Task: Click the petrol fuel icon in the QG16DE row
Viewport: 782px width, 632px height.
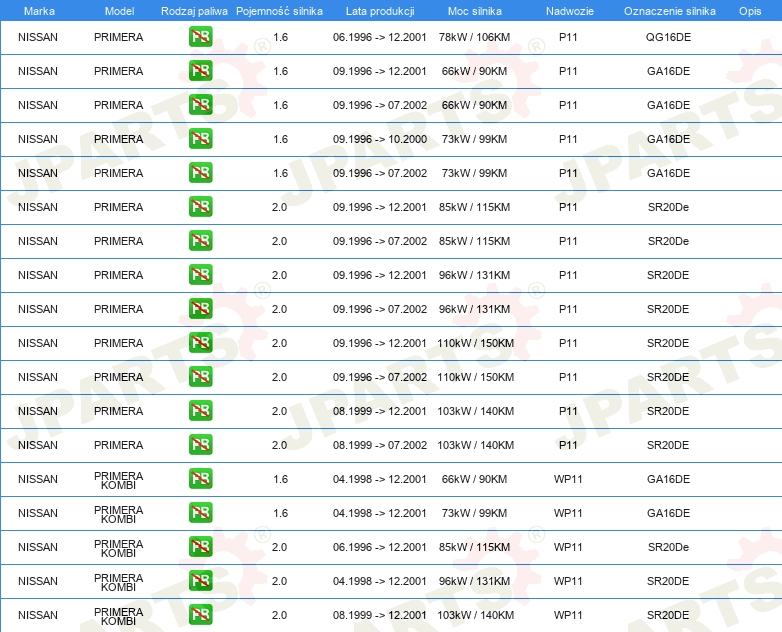Action: click(200, 37)
